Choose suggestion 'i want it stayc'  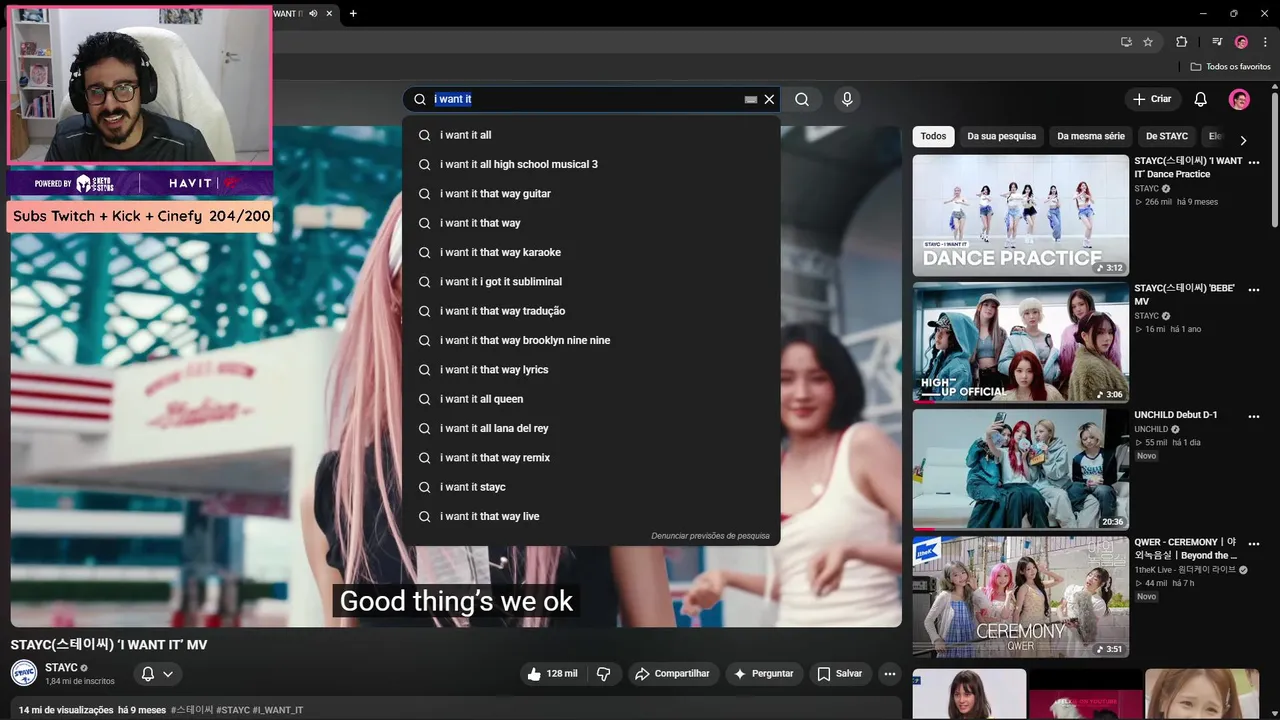591,487
